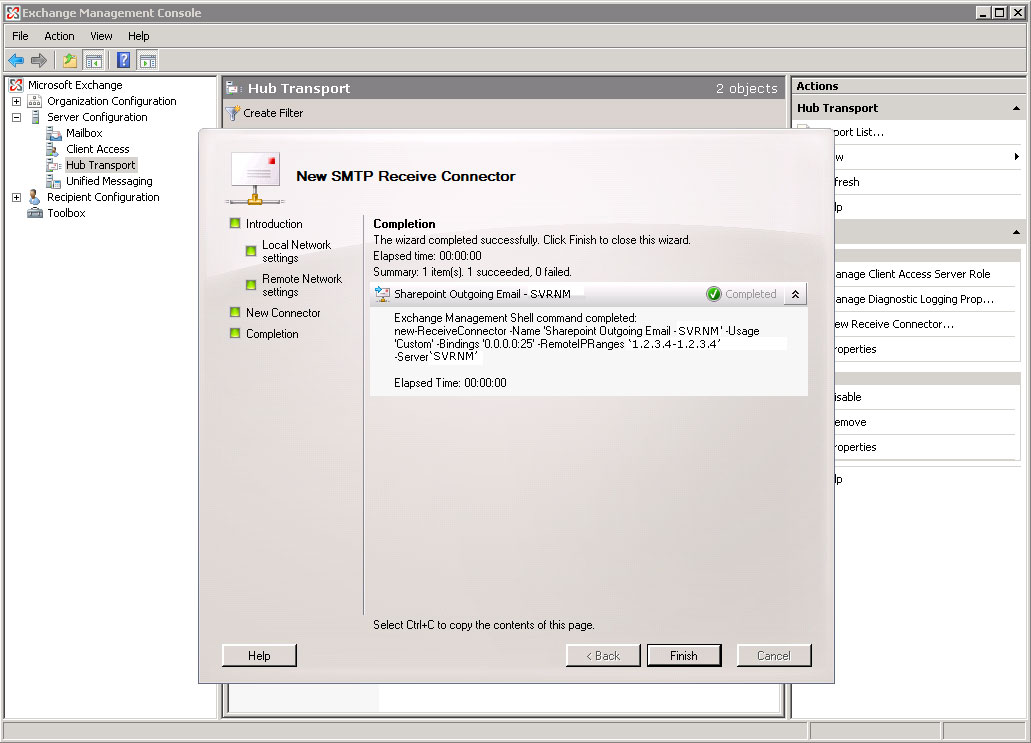Click the Back button in wizard

(603, 656)
